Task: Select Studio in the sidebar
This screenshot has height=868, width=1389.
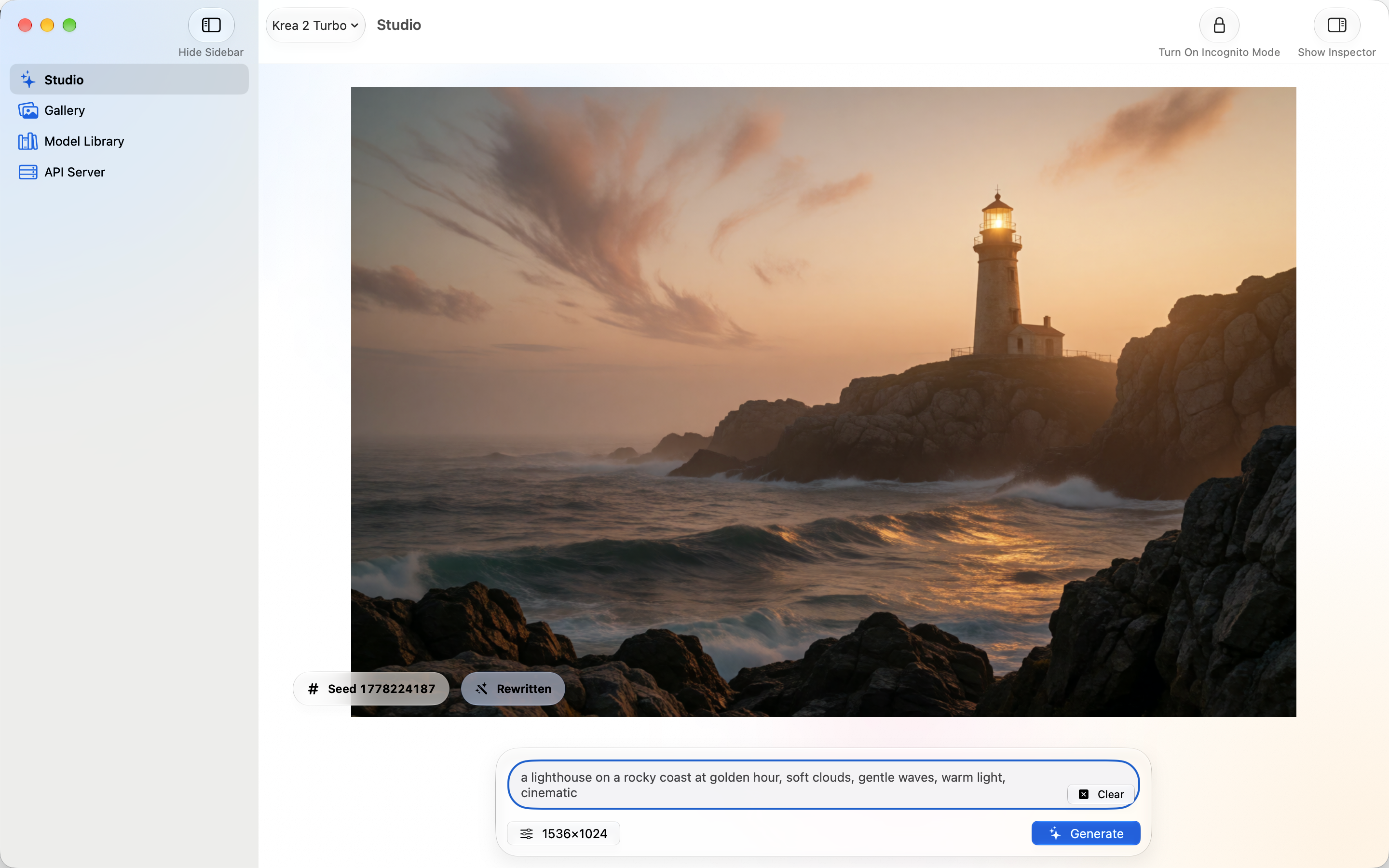Action: pos(129,80)
